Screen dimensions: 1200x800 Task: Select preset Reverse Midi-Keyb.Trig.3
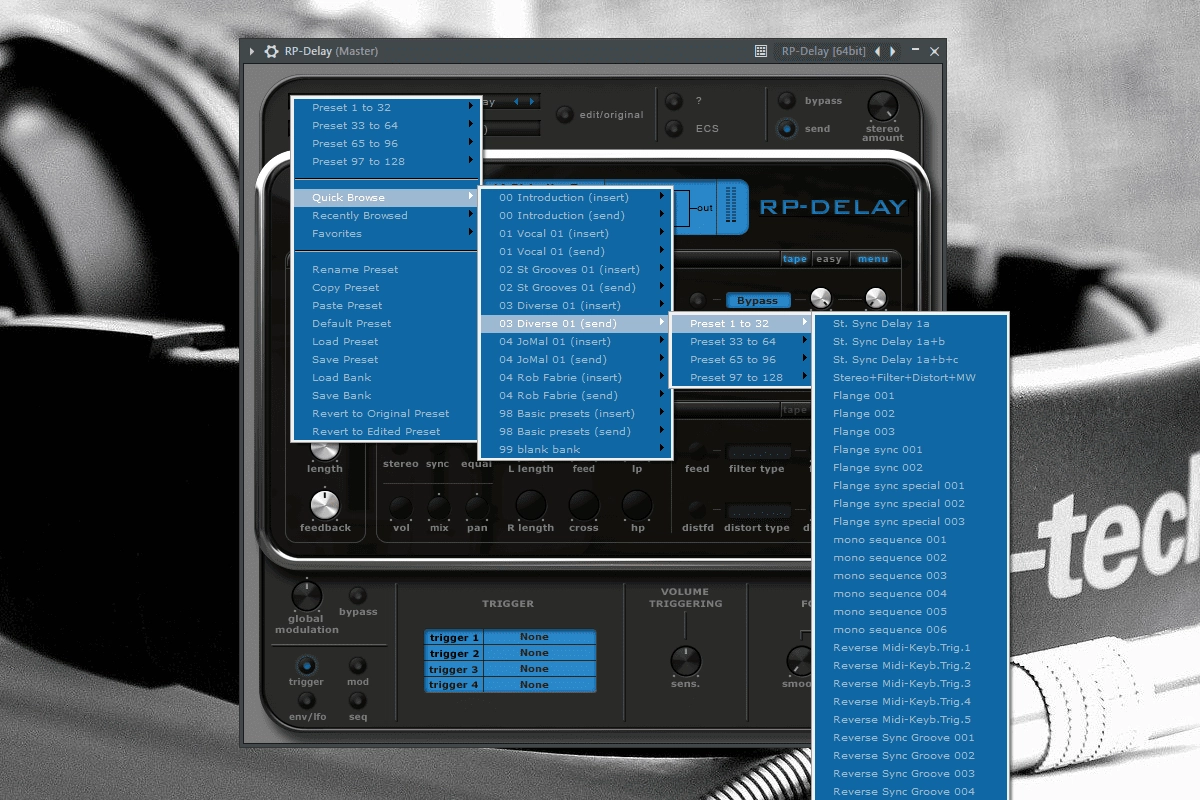pyautogui.click(x=910, y=683)
